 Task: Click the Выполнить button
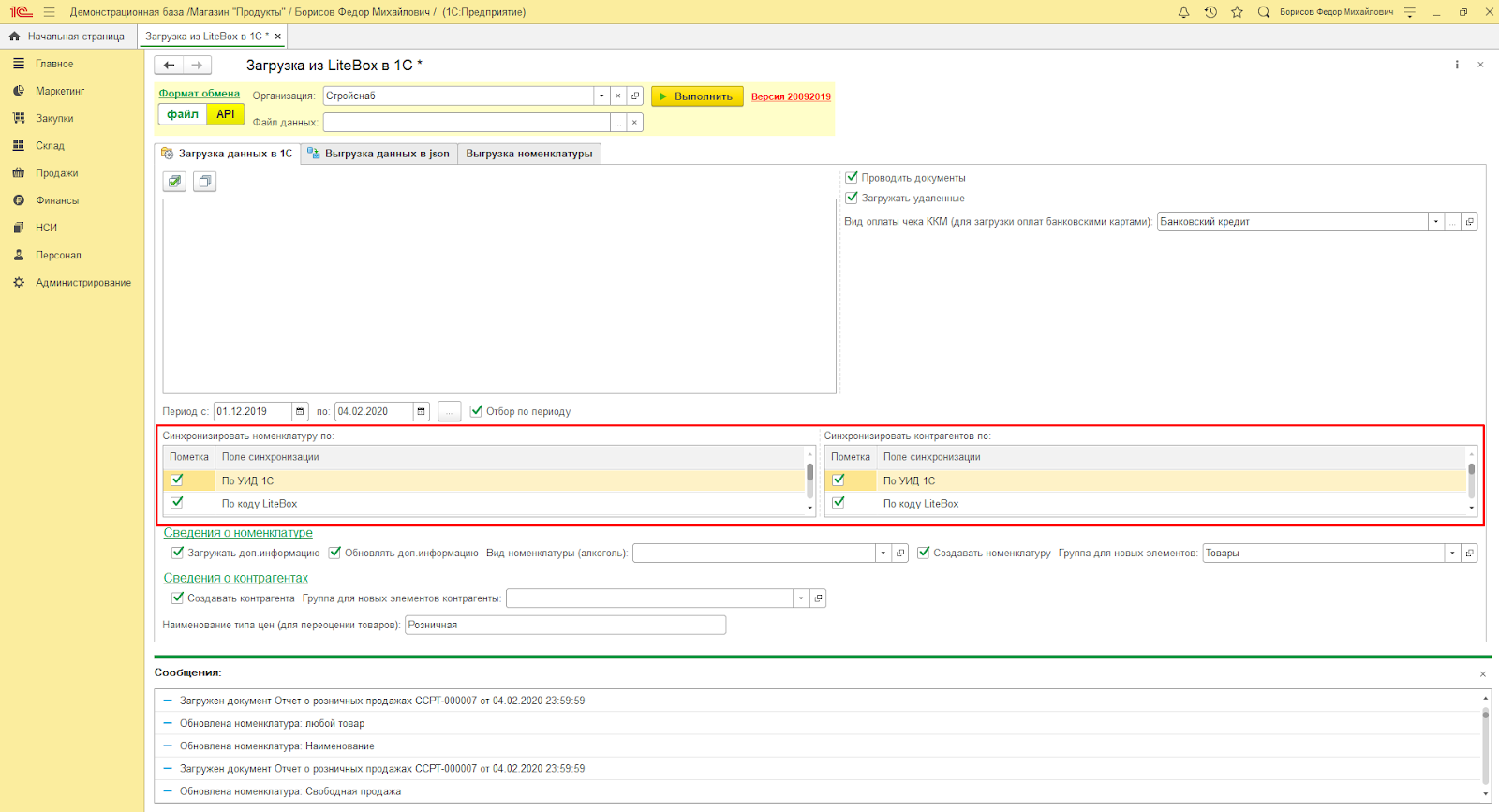pyautogui.click(x=697, y=96)
